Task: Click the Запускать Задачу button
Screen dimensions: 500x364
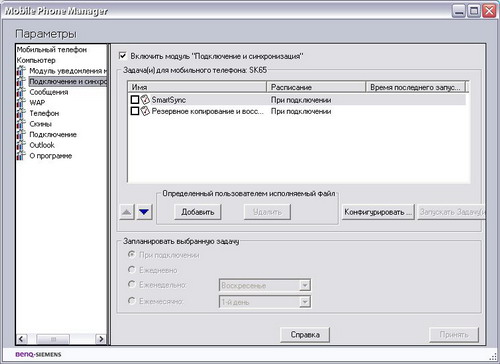Action: click(451, 212)
